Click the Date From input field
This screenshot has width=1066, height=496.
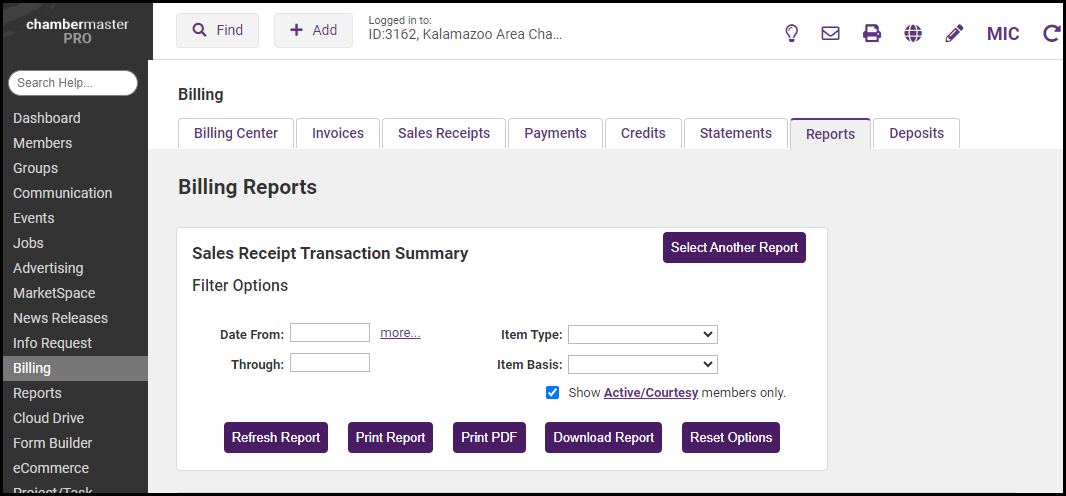[330, 333]
